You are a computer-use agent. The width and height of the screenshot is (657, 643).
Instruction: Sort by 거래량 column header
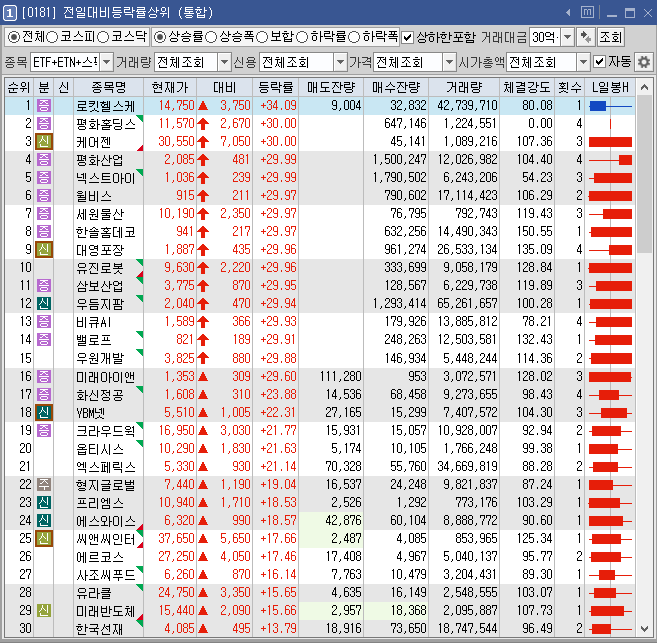click(x=464, y=87)
